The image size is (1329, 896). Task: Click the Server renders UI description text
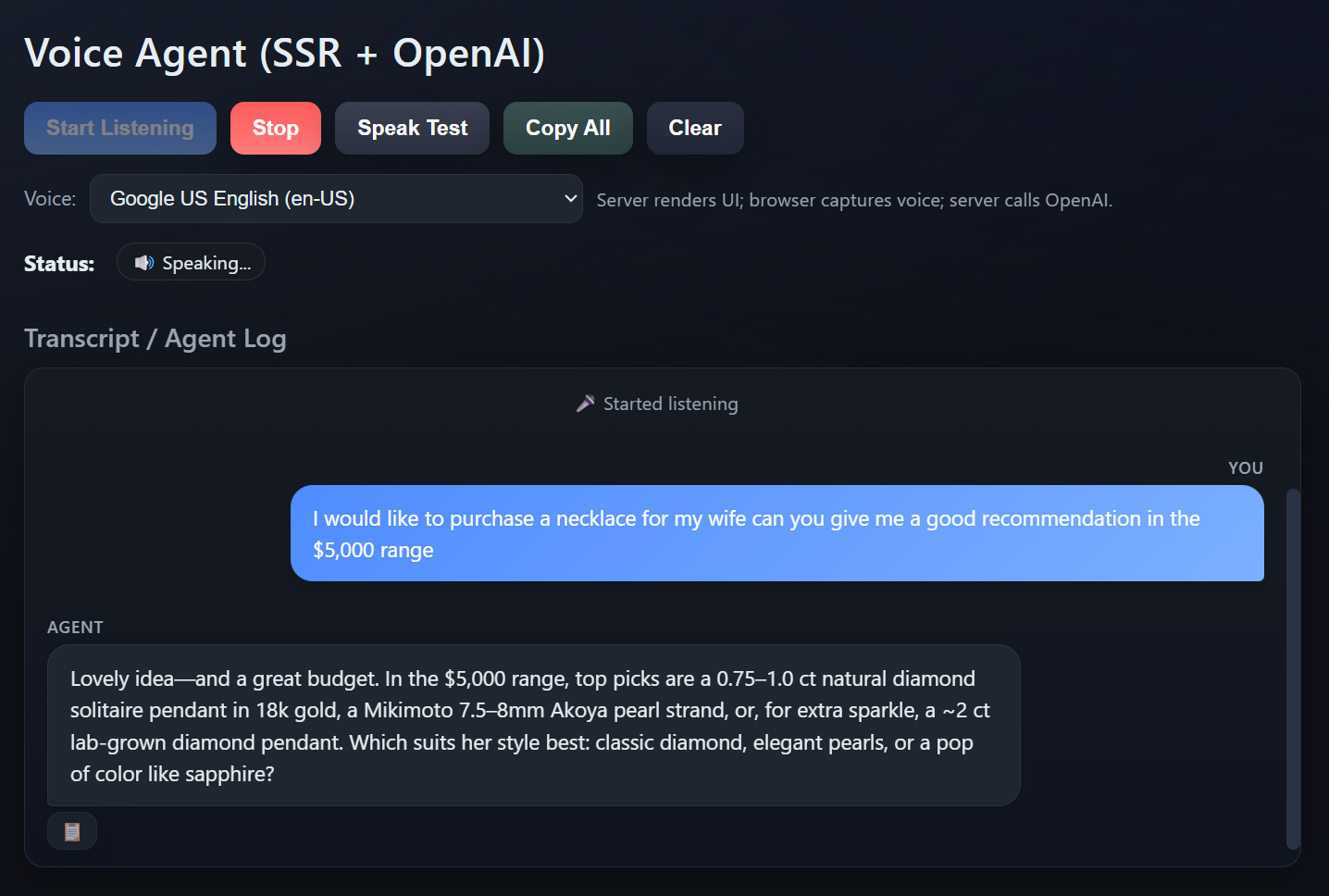pos(853,200)
